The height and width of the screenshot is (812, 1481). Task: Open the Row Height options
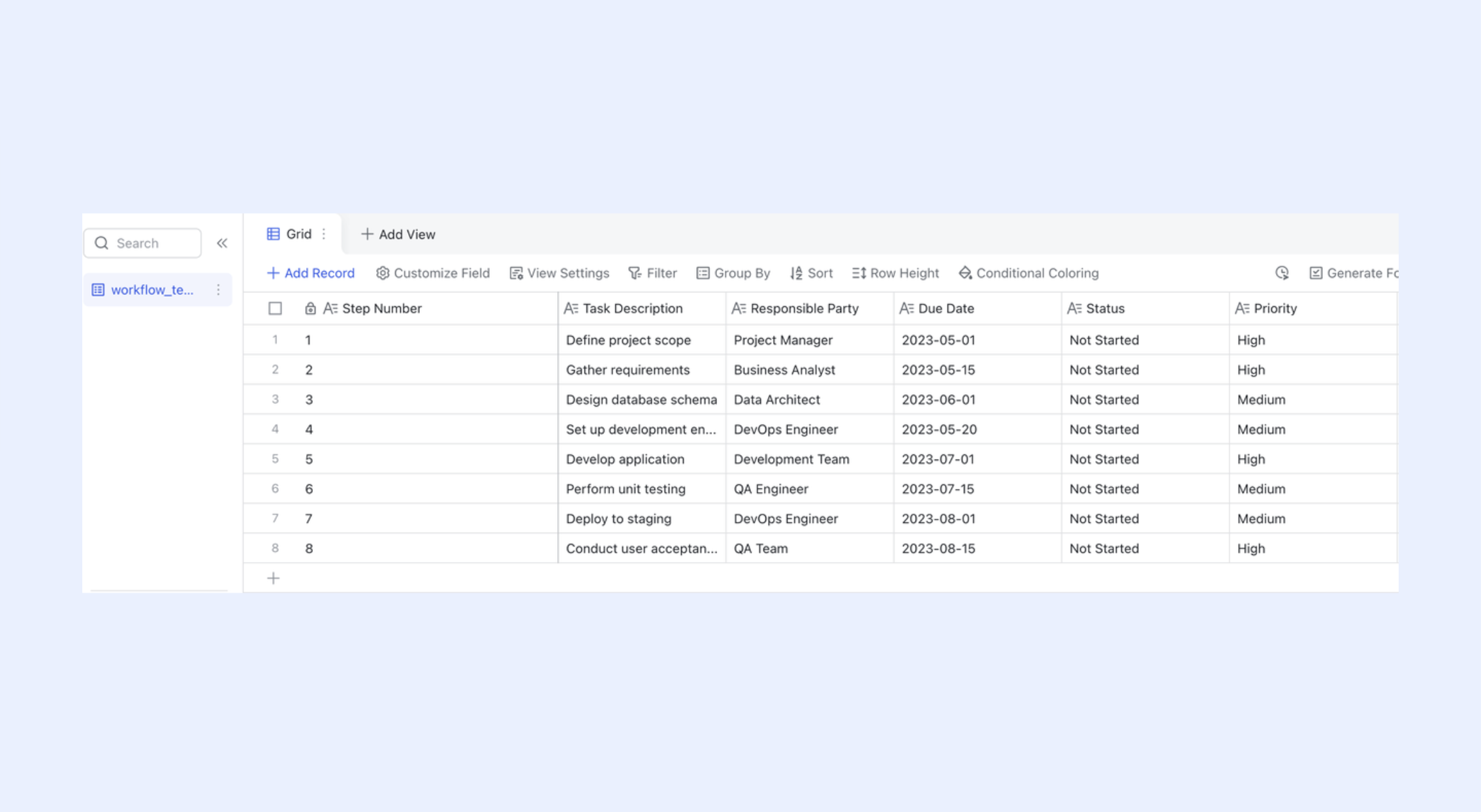(896, 273)
